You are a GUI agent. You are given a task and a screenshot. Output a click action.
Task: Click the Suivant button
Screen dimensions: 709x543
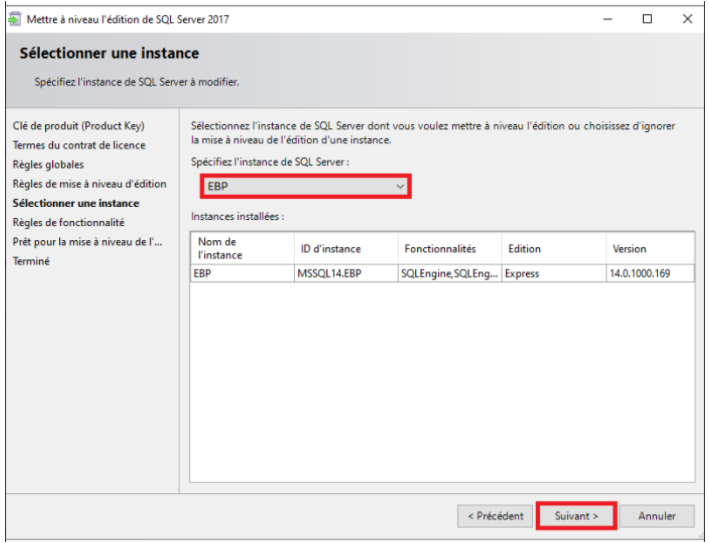coord(576,516)
